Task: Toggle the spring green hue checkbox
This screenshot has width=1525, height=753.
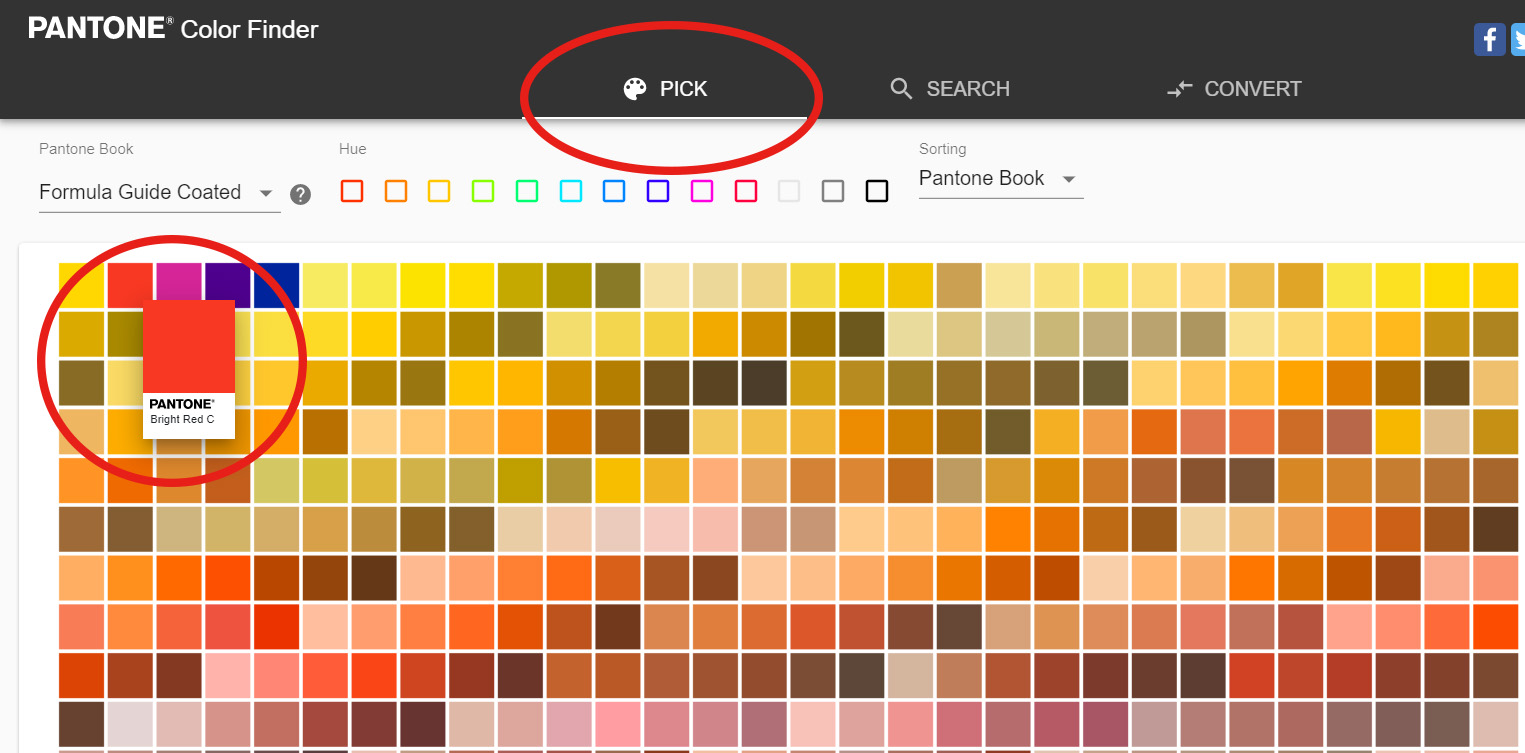Action: point(527,191)
